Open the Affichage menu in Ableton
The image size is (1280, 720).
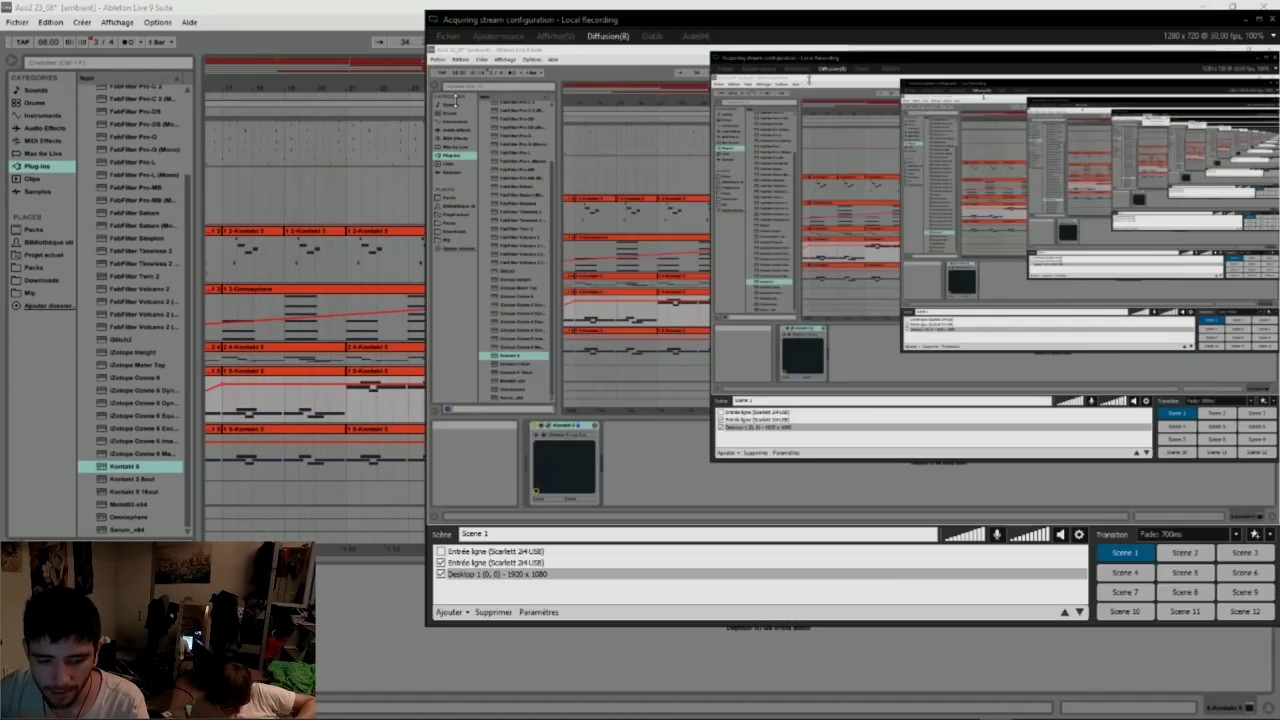click(117, 22)
